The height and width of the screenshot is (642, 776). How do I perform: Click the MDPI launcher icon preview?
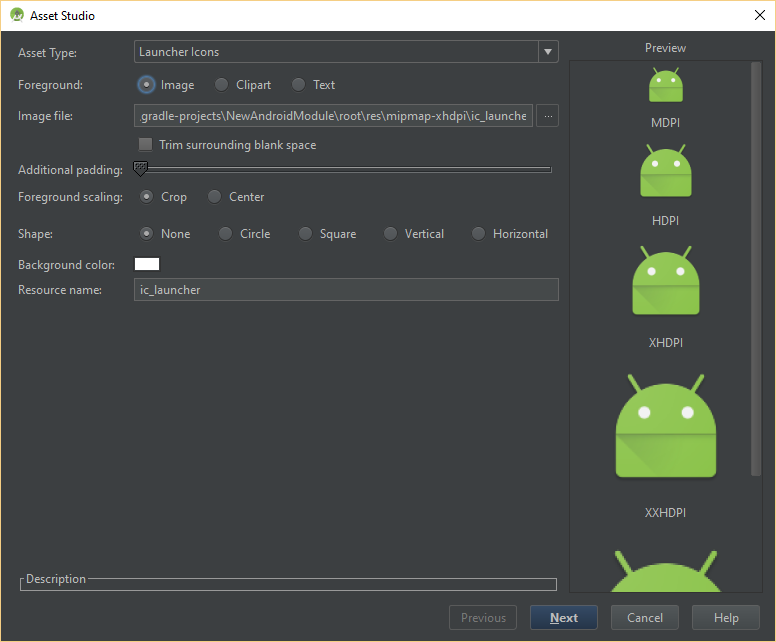point(666,85)
